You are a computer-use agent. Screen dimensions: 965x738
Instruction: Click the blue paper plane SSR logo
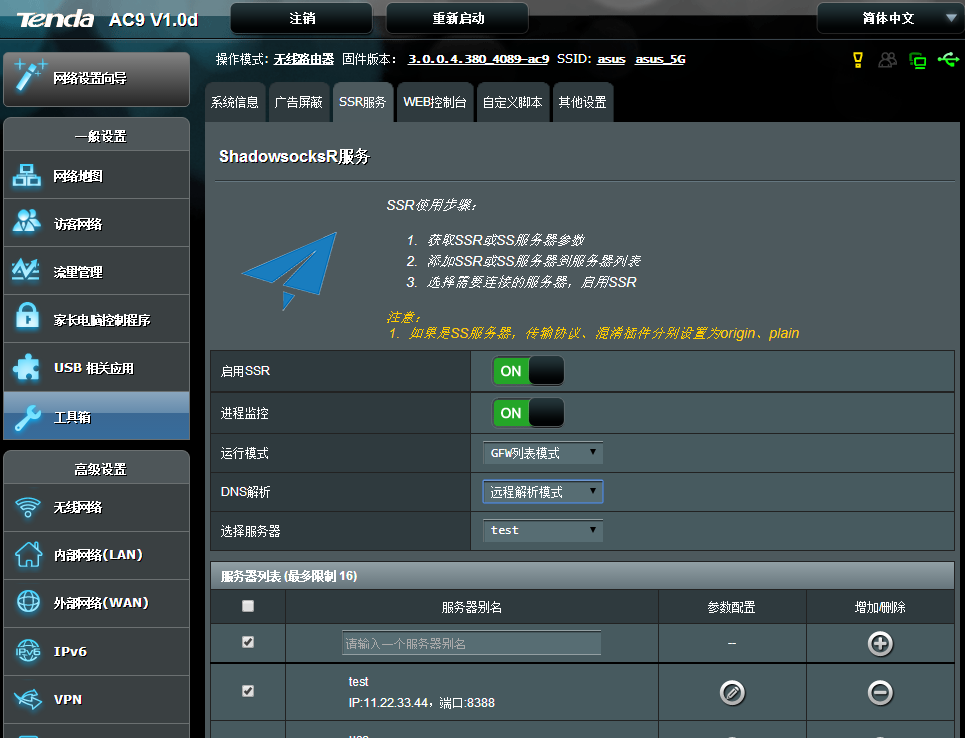pos(289,270)
